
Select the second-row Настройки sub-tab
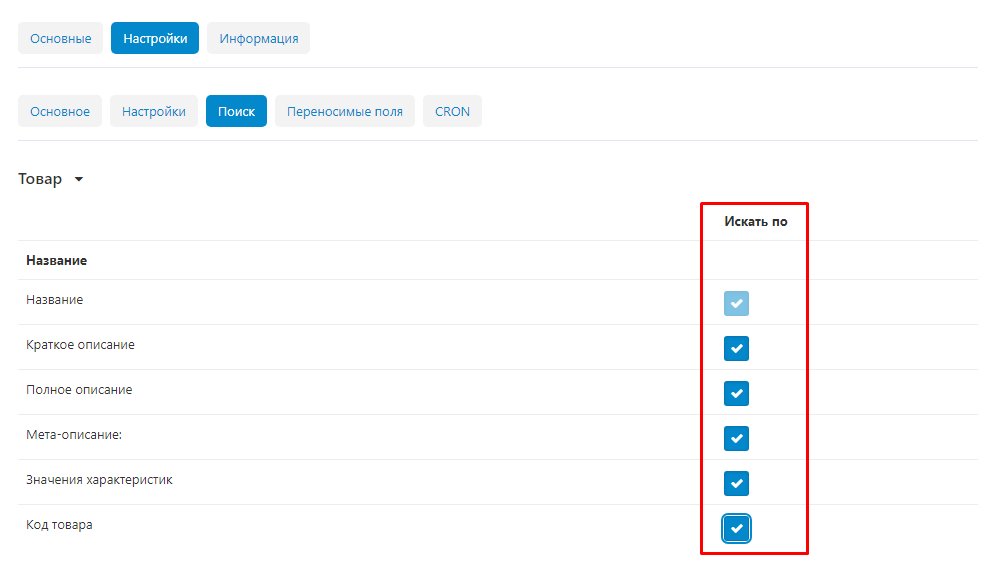[x=154, y=111]
